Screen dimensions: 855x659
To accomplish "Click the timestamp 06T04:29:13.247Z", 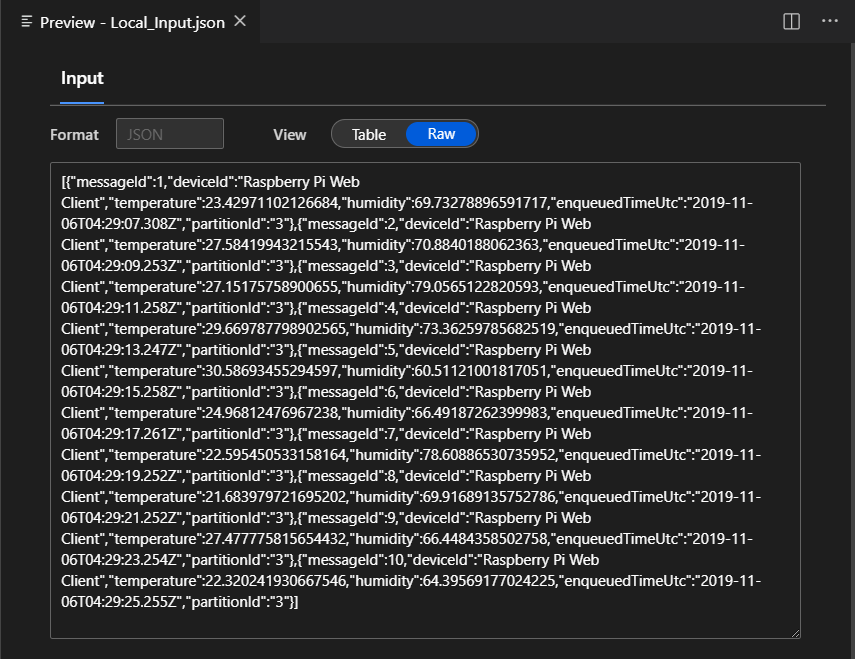I will (119, 350).
